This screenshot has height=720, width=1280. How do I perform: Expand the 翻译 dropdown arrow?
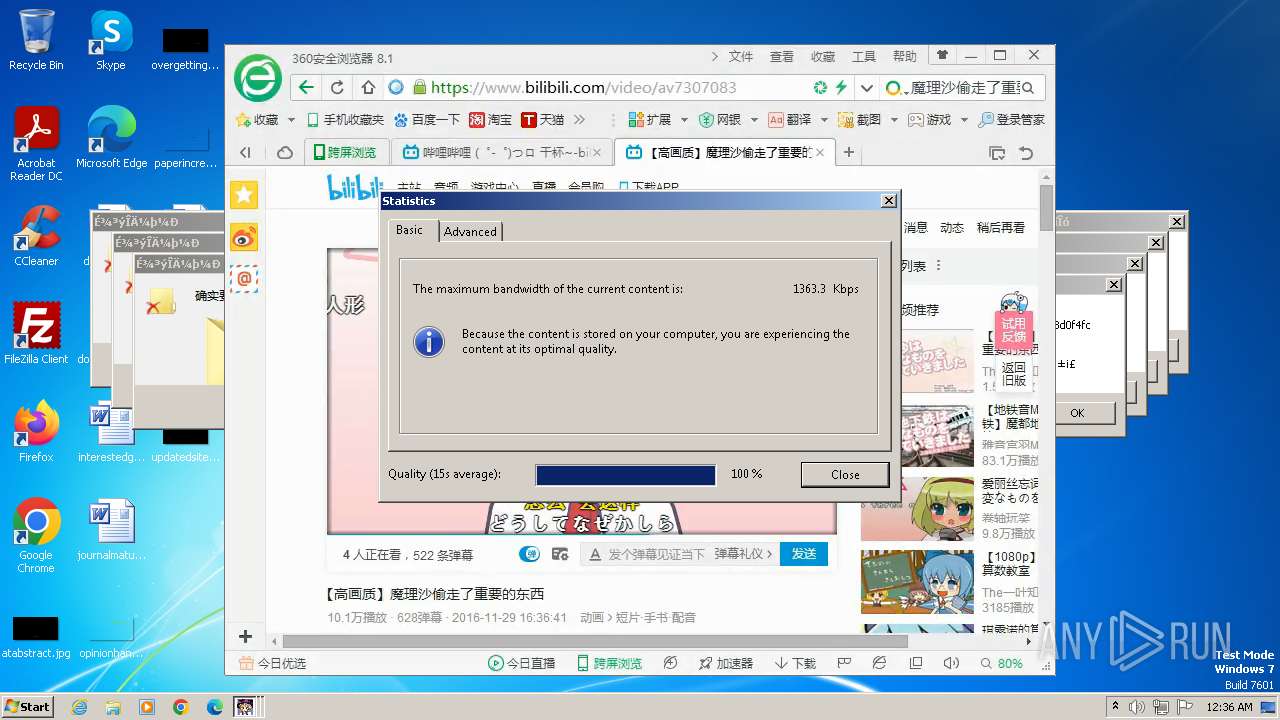pyautogui.click(x=824, y=120)
